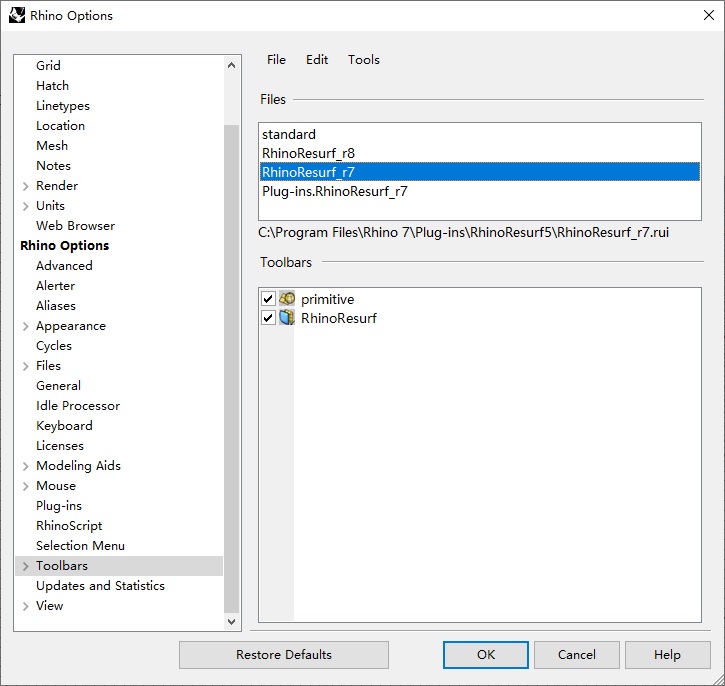Open the File menu

[276, 60]
